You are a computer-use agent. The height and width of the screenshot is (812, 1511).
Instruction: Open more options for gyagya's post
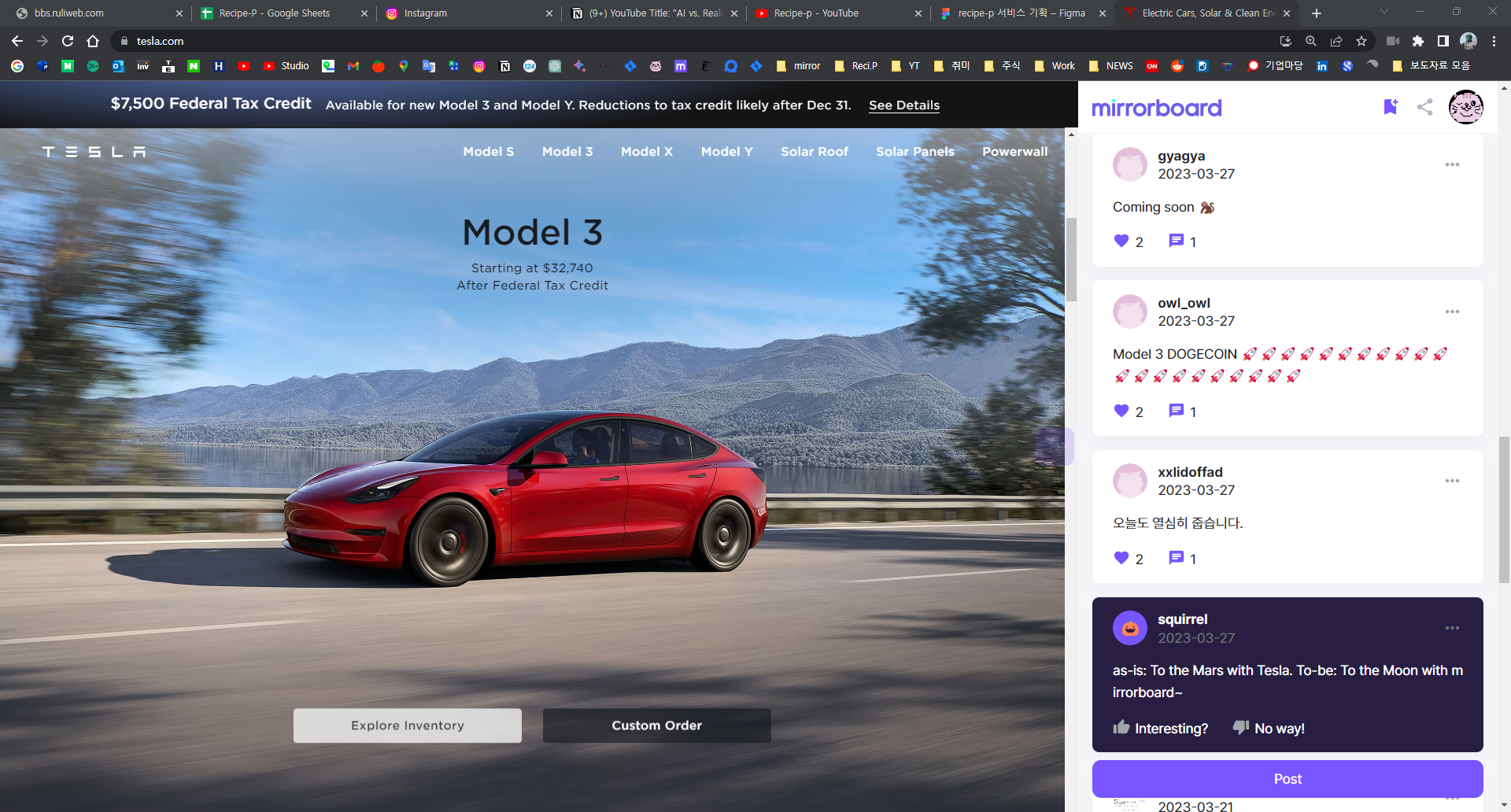coord(1452,164)
